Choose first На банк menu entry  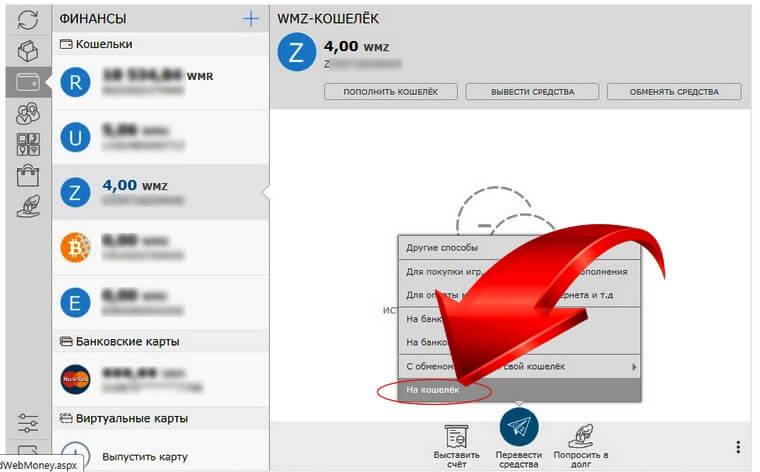pos(519,319)
